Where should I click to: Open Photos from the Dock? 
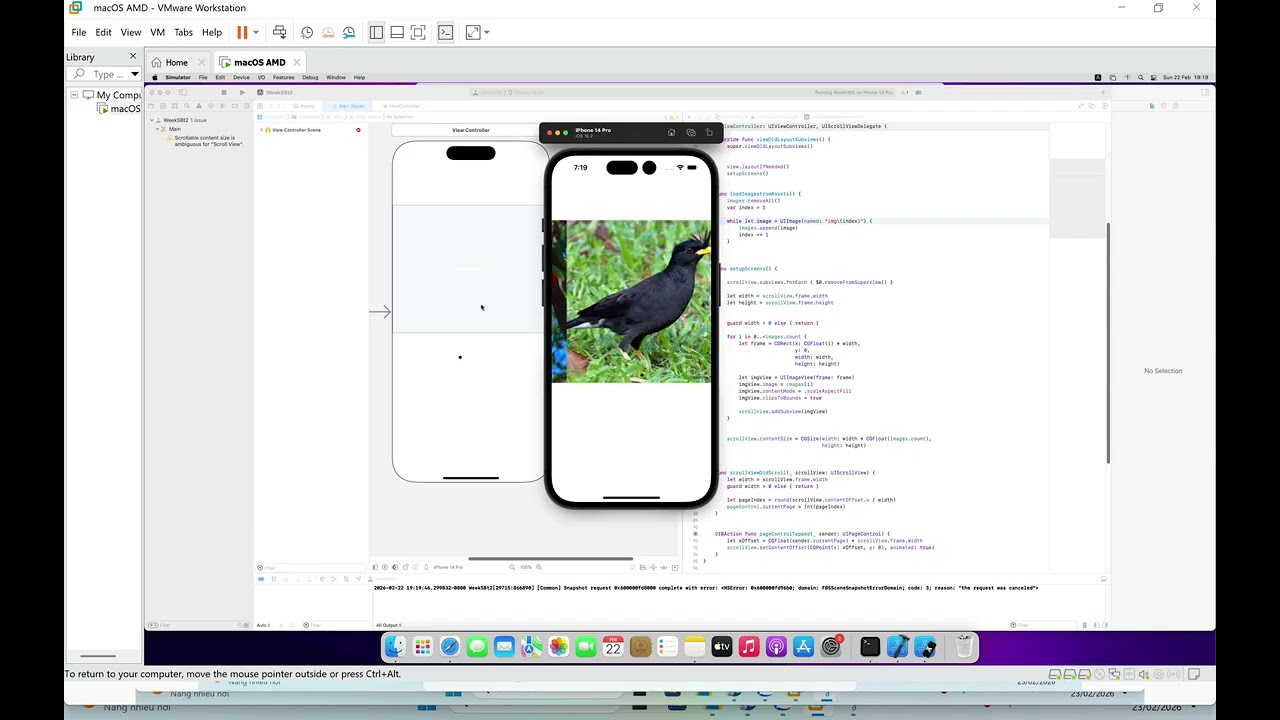point(559,647)
